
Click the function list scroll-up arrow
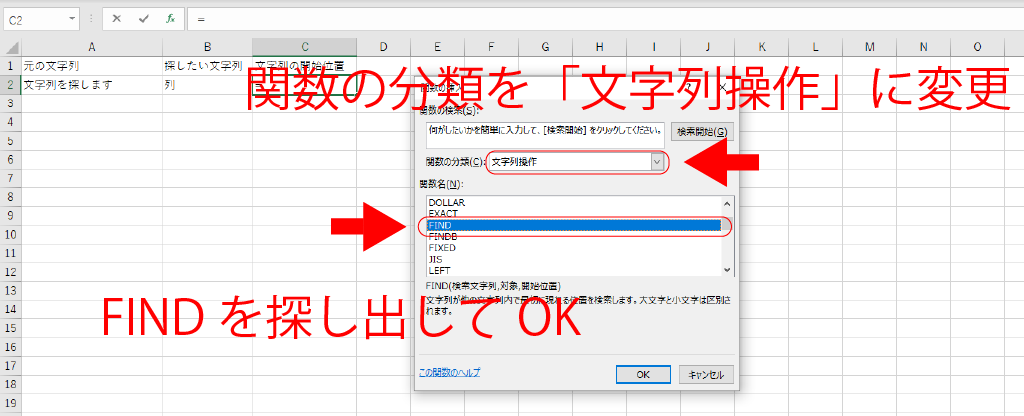pyautogui.click(x=728, y=202)
